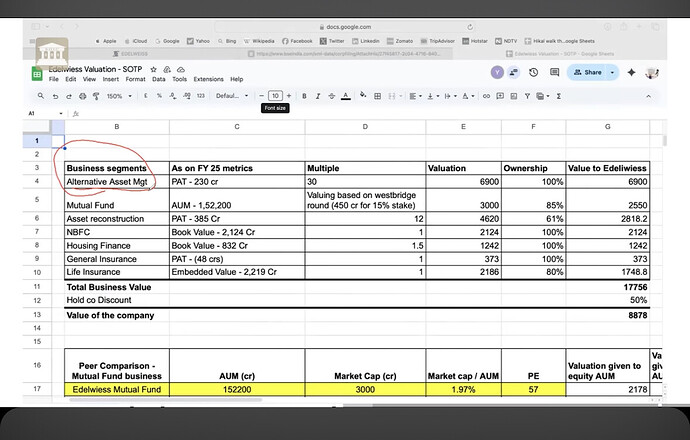This screenshot has height=440, width=690.
Task: Toggle strikethrough formatting
Action: (331, 96)
